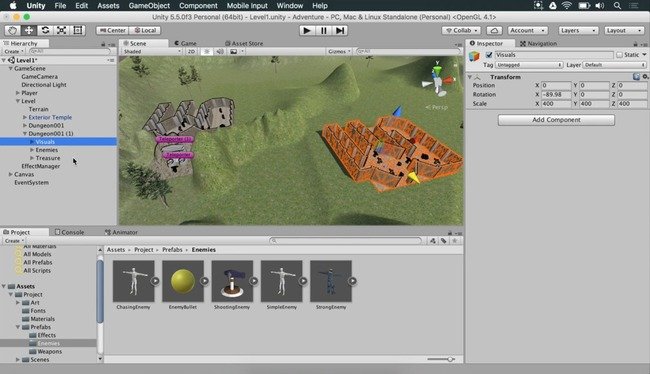The image size is (650, 374).
Task: Open the GameObject menu
Action: click(149, 6)
